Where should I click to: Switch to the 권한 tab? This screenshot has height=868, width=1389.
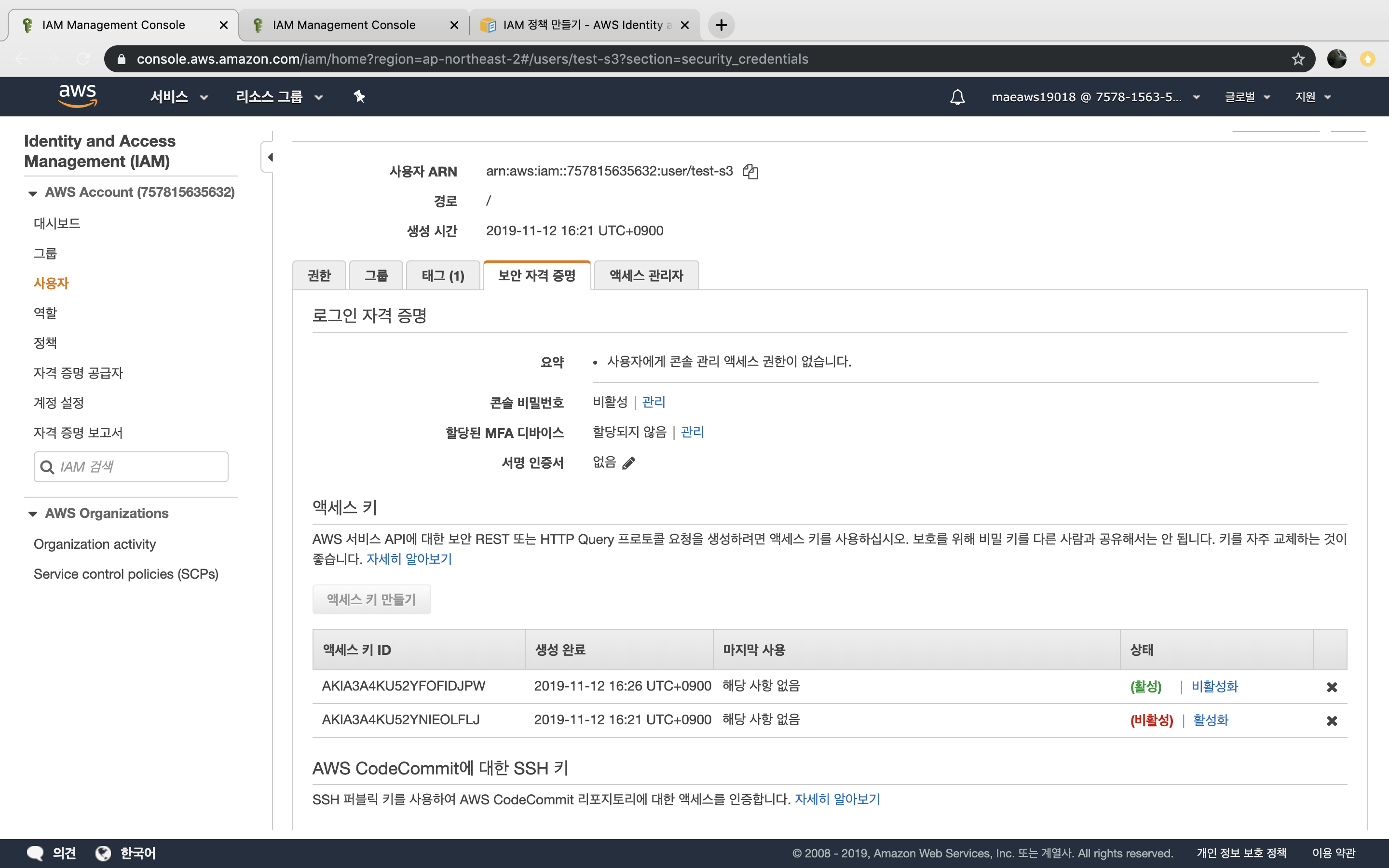point(319,275)
